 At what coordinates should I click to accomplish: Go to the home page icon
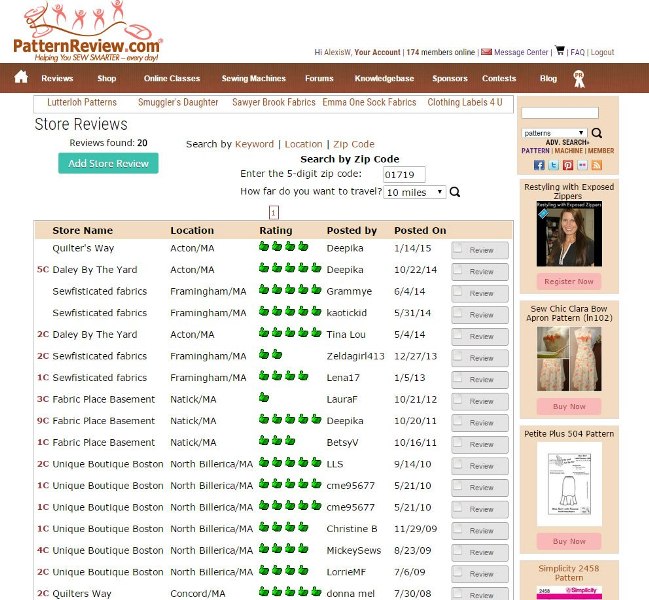point(21,77)
